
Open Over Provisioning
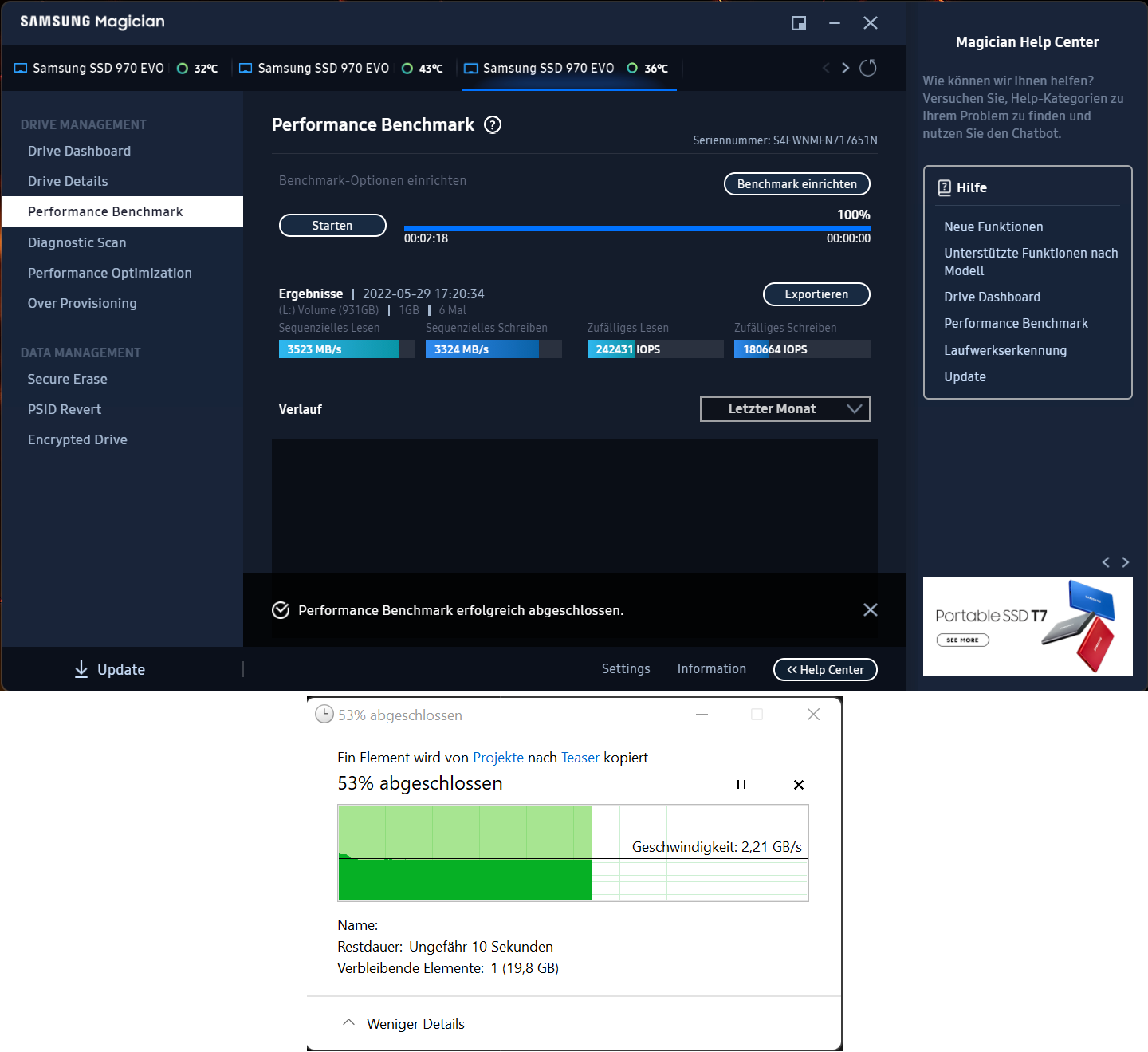click(82, 303)
